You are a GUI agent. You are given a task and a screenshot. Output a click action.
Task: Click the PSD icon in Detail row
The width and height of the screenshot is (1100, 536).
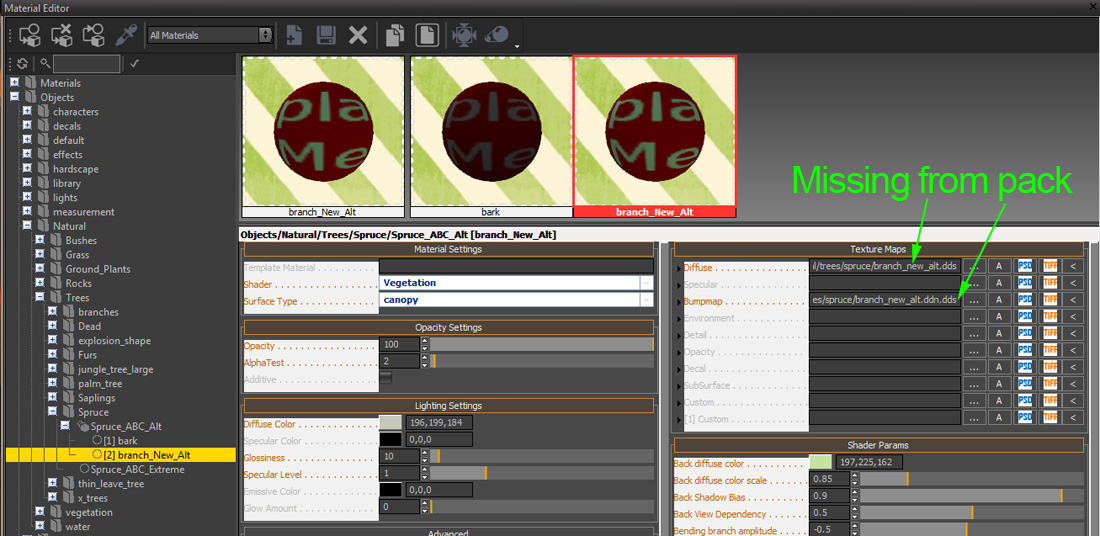(1025, 334)
